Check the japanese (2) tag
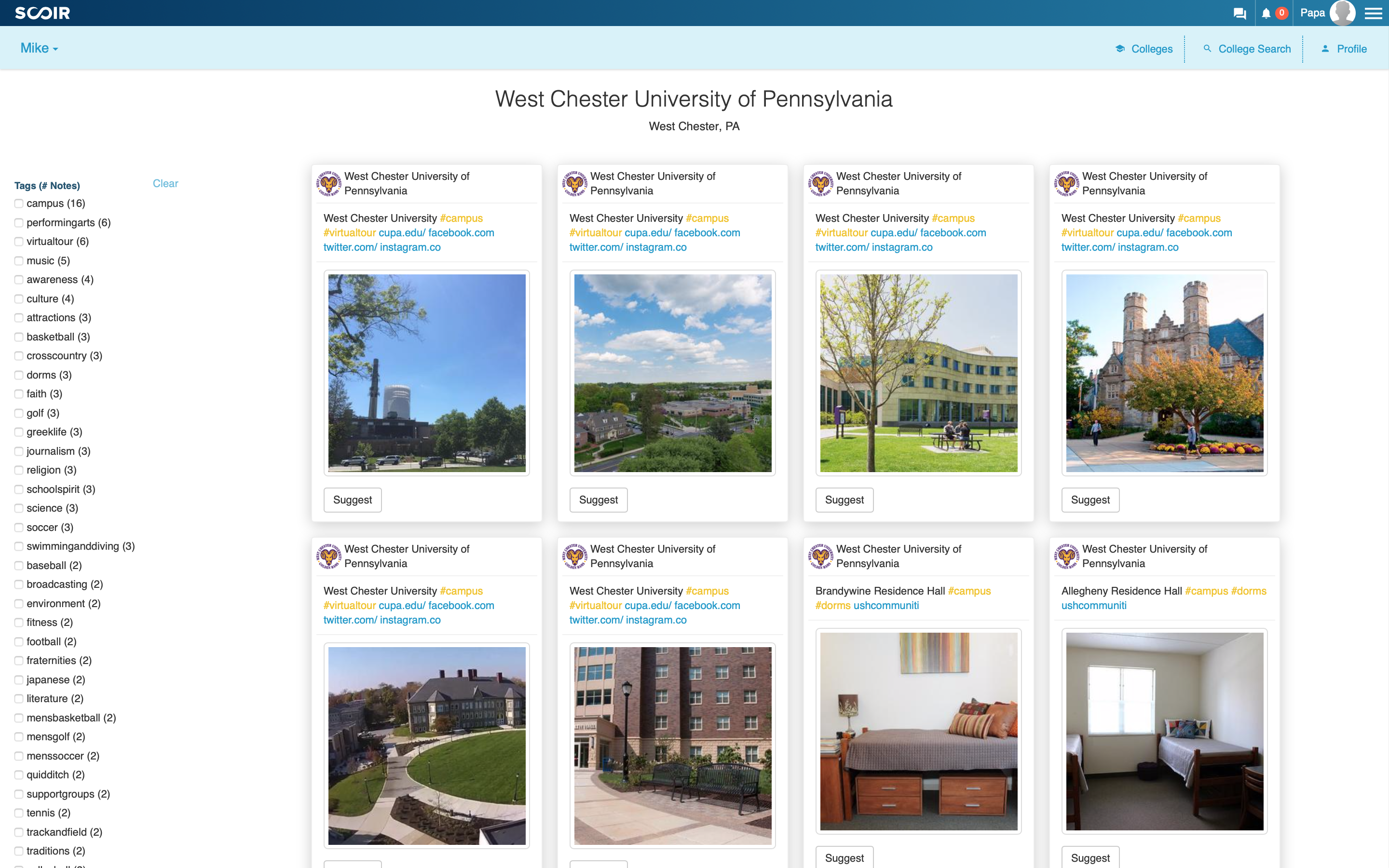Image resolution: width=1389 pixels, height=868 pixels. pos(19,680)
